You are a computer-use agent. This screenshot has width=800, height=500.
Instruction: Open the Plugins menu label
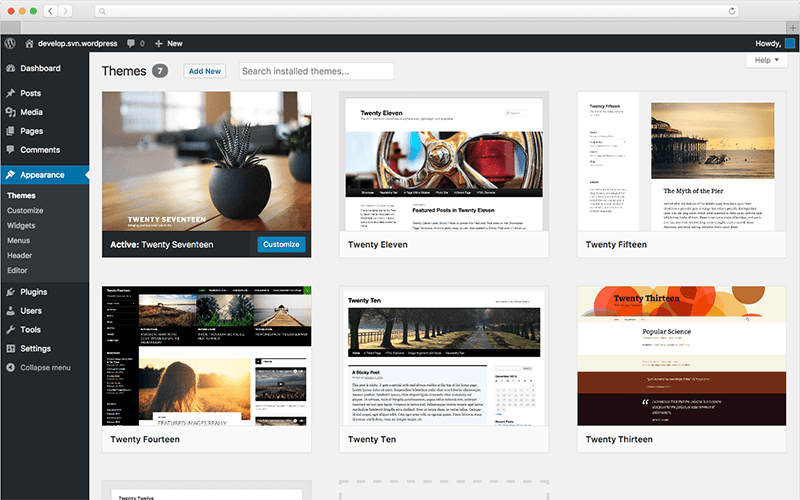(34, 292)
